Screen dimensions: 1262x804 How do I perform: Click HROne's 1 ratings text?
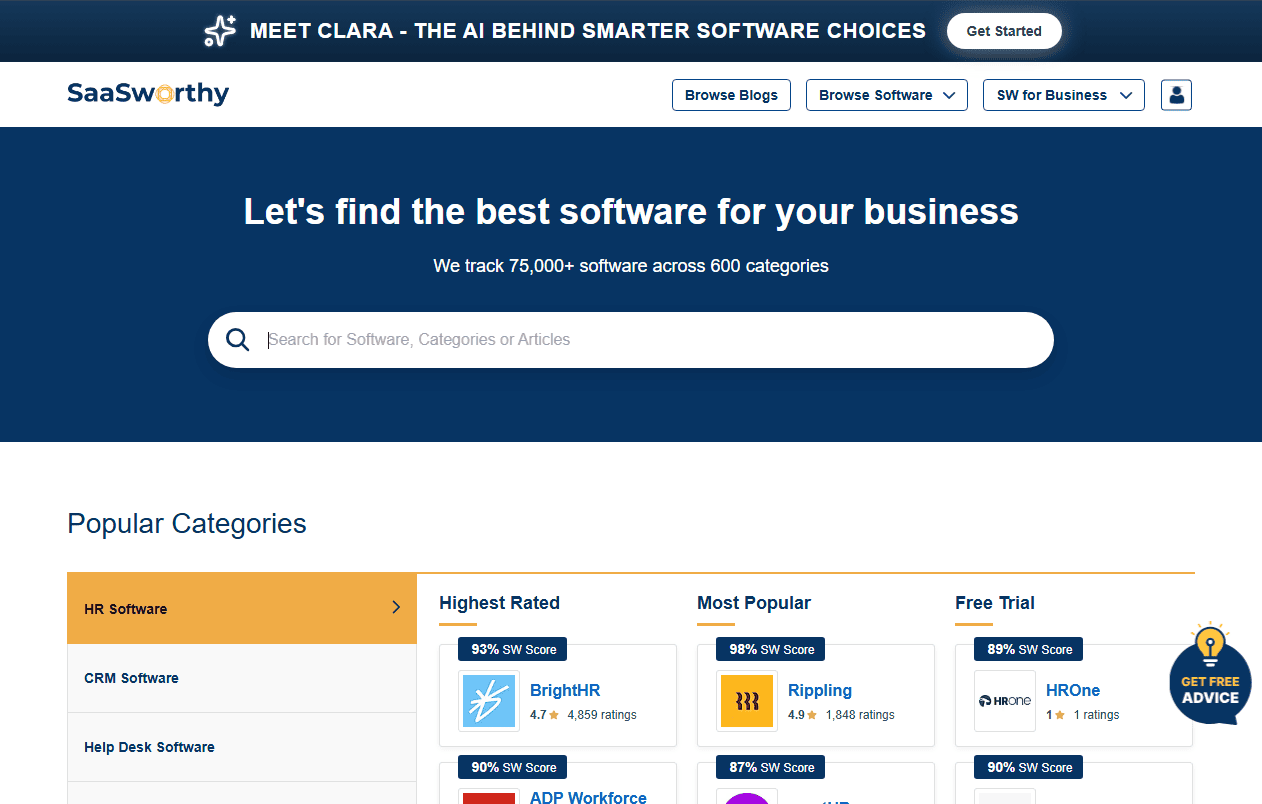click(x=1096, y=715)
